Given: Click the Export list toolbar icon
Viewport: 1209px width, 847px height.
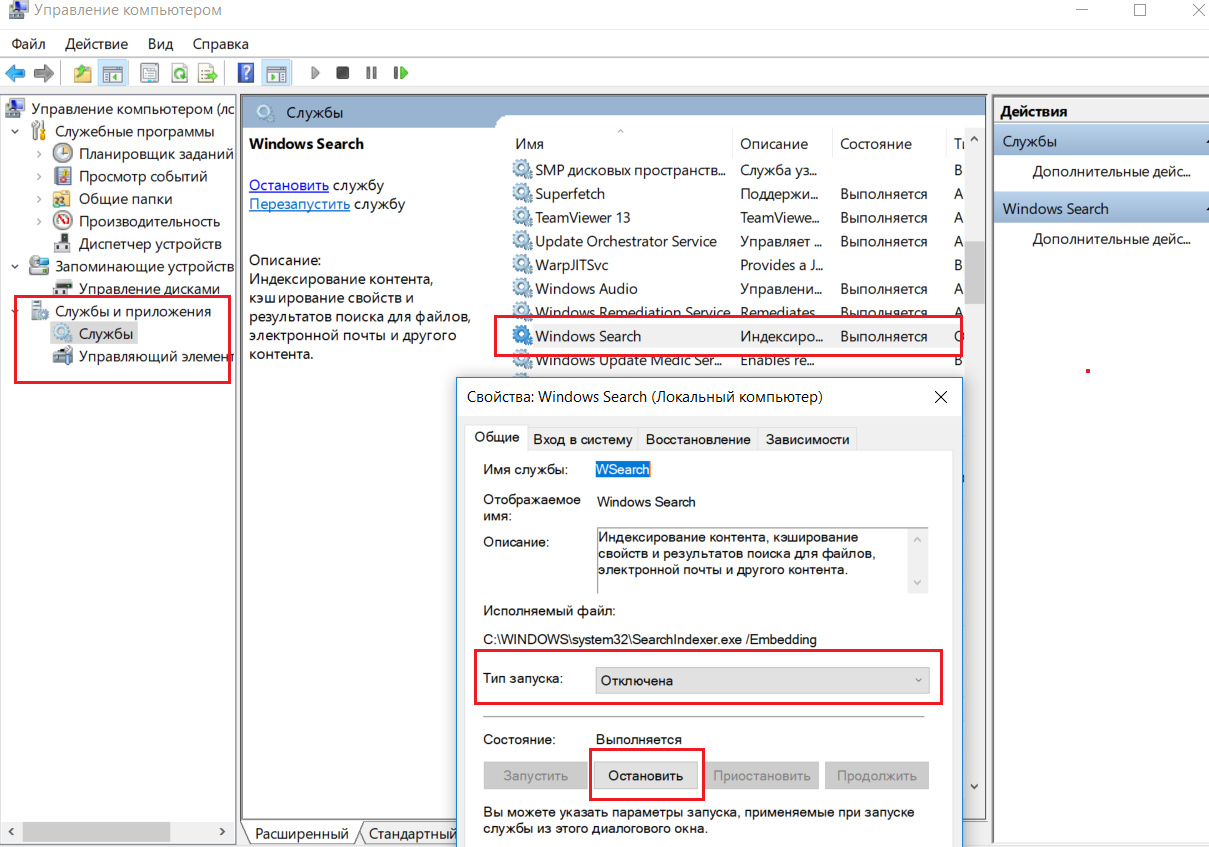Looking at the screenshot, I should pyautogui.click(x=208, y=73).
